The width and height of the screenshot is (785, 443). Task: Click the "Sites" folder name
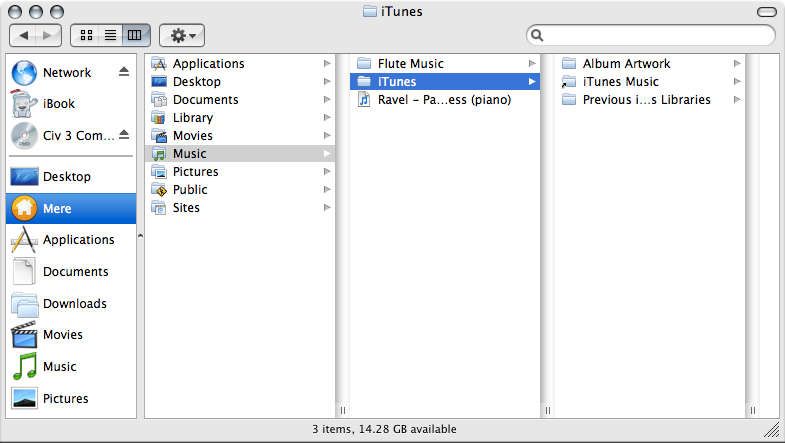click(186, 208)
